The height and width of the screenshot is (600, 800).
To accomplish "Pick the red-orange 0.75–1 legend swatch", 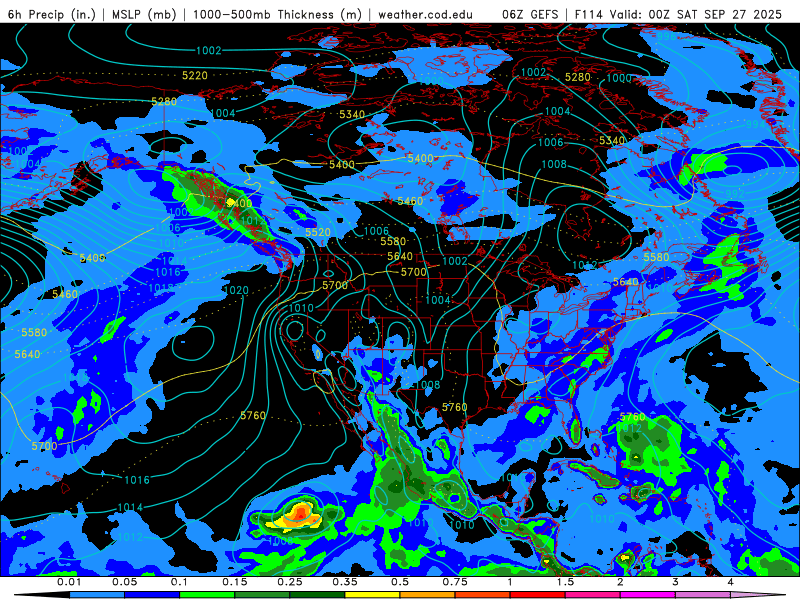I will [x=482, y=595].
